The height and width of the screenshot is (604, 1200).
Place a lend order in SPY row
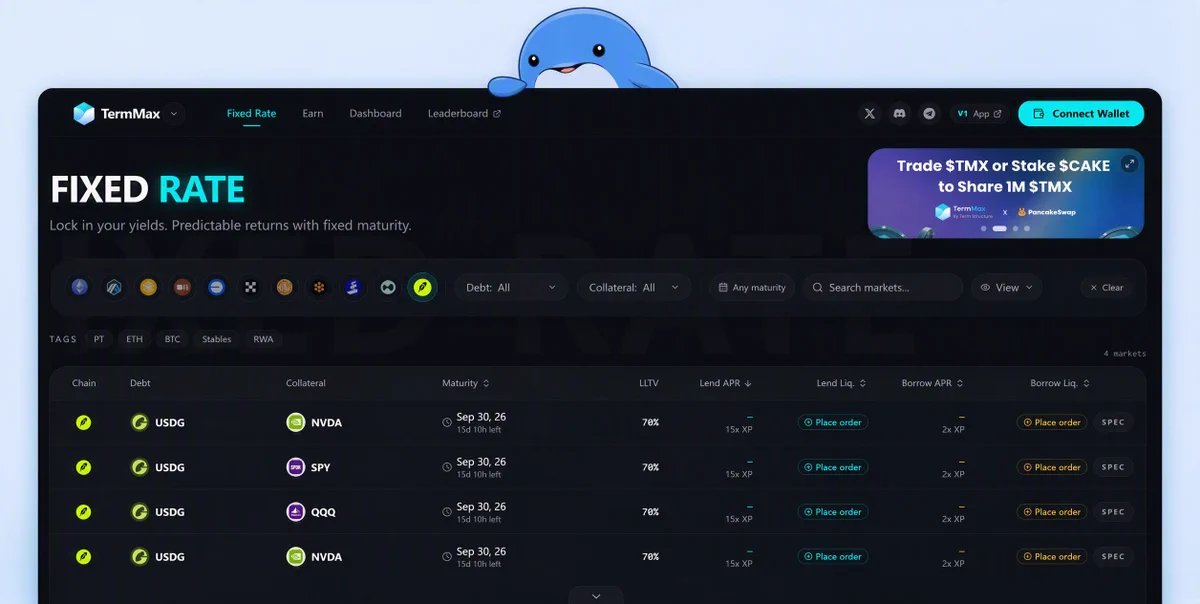[x=832, y=467]
